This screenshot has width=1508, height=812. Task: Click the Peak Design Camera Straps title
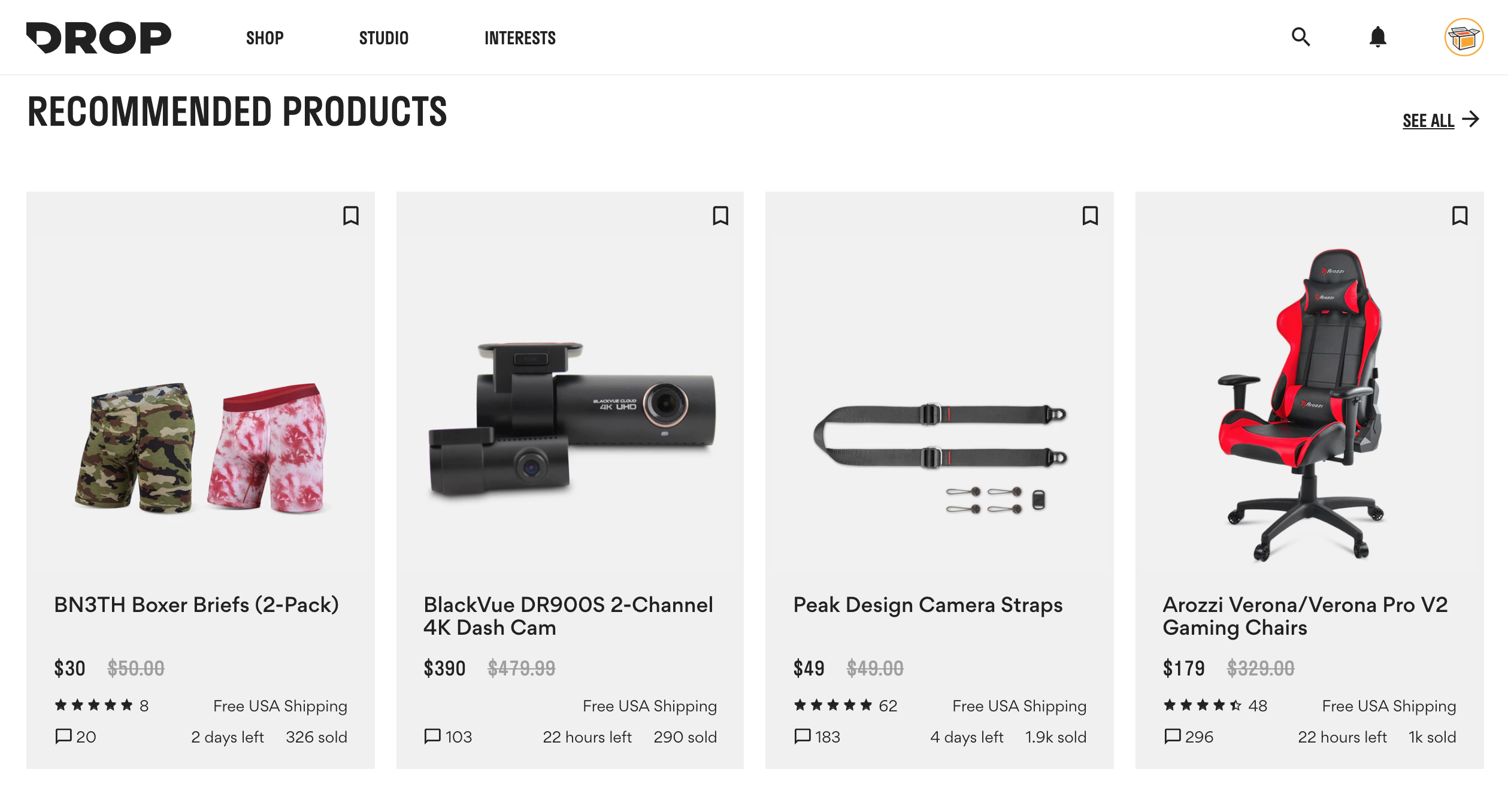pyautogui.click(x=928, y=605)
